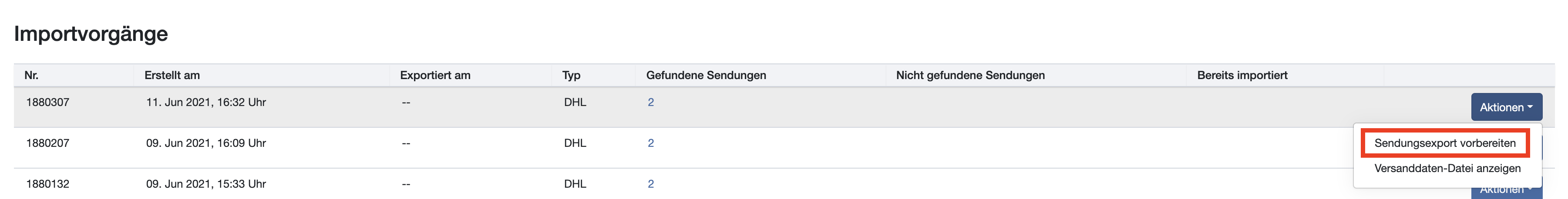Select the import number 1880307 cell
Image resolution: width=1568 pixels, height=199 pixels.
[47, 103]
